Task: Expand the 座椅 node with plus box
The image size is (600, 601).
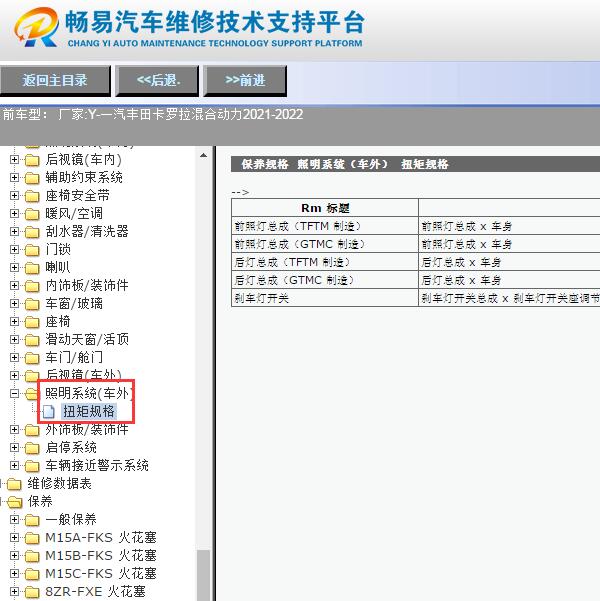Action: 14,322
